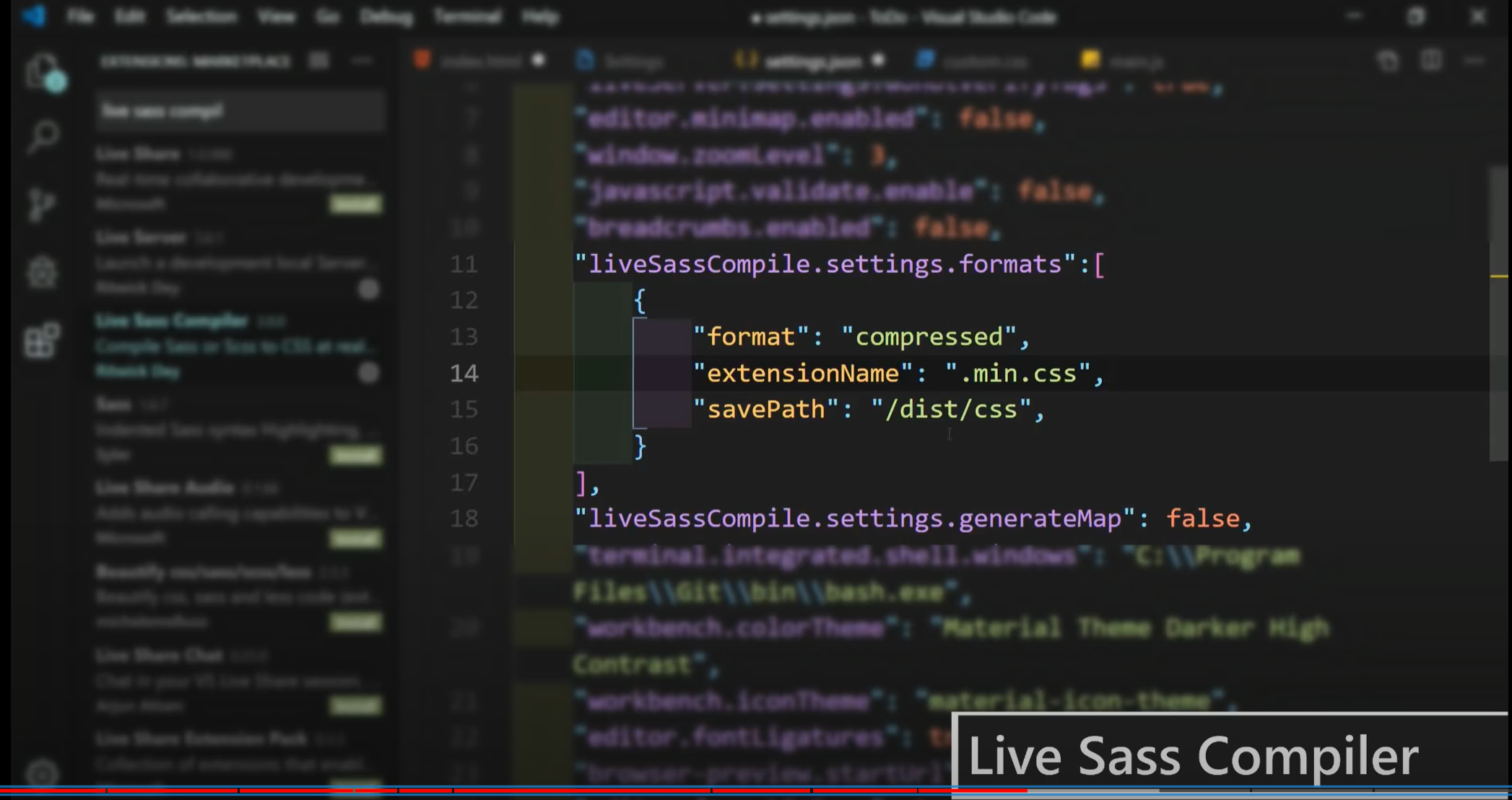Click the extensions search input field
The height and width of the screenshot is (800, 1512).
click(240, 111)
